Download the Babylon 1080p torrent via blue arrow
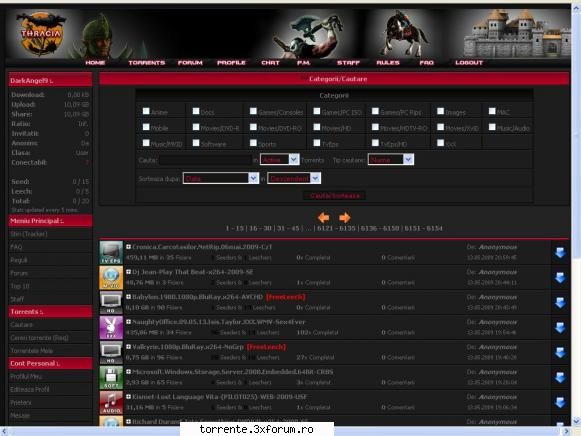This screenshot has width=581, height=436. pos(560,303)
